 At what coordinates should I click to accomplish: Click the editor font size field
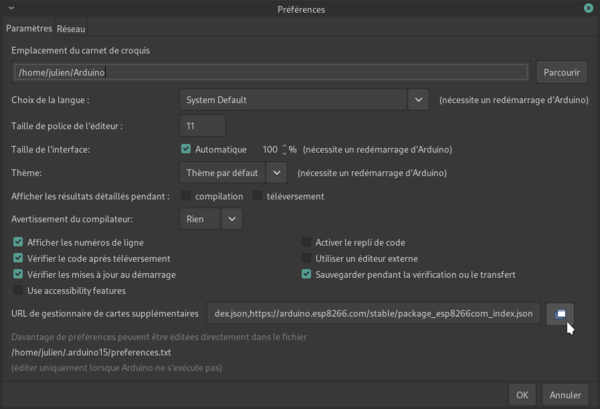click(x=202, y=126)
